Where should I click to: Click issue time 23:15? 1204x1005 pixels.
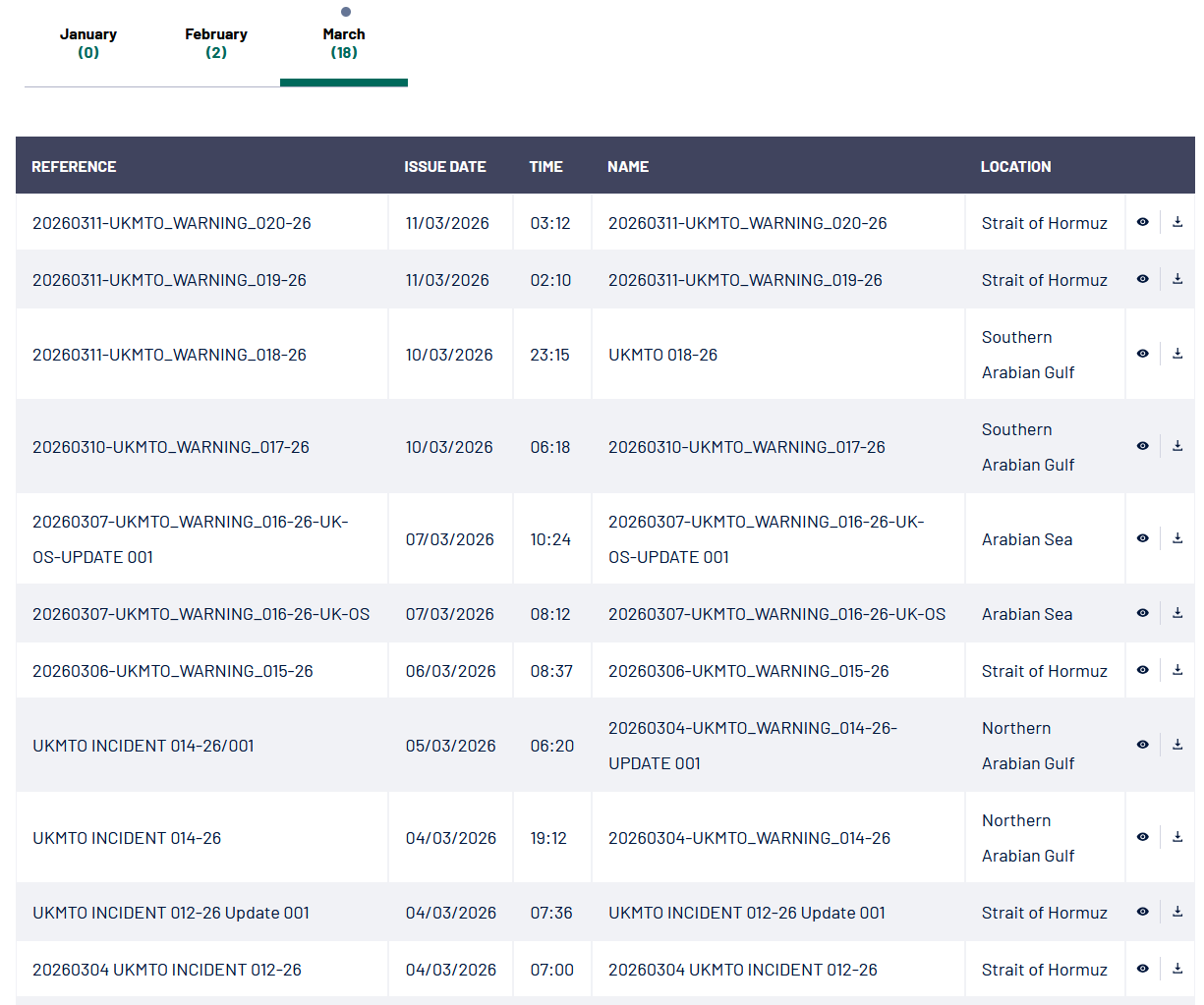(x=549, y=355)
